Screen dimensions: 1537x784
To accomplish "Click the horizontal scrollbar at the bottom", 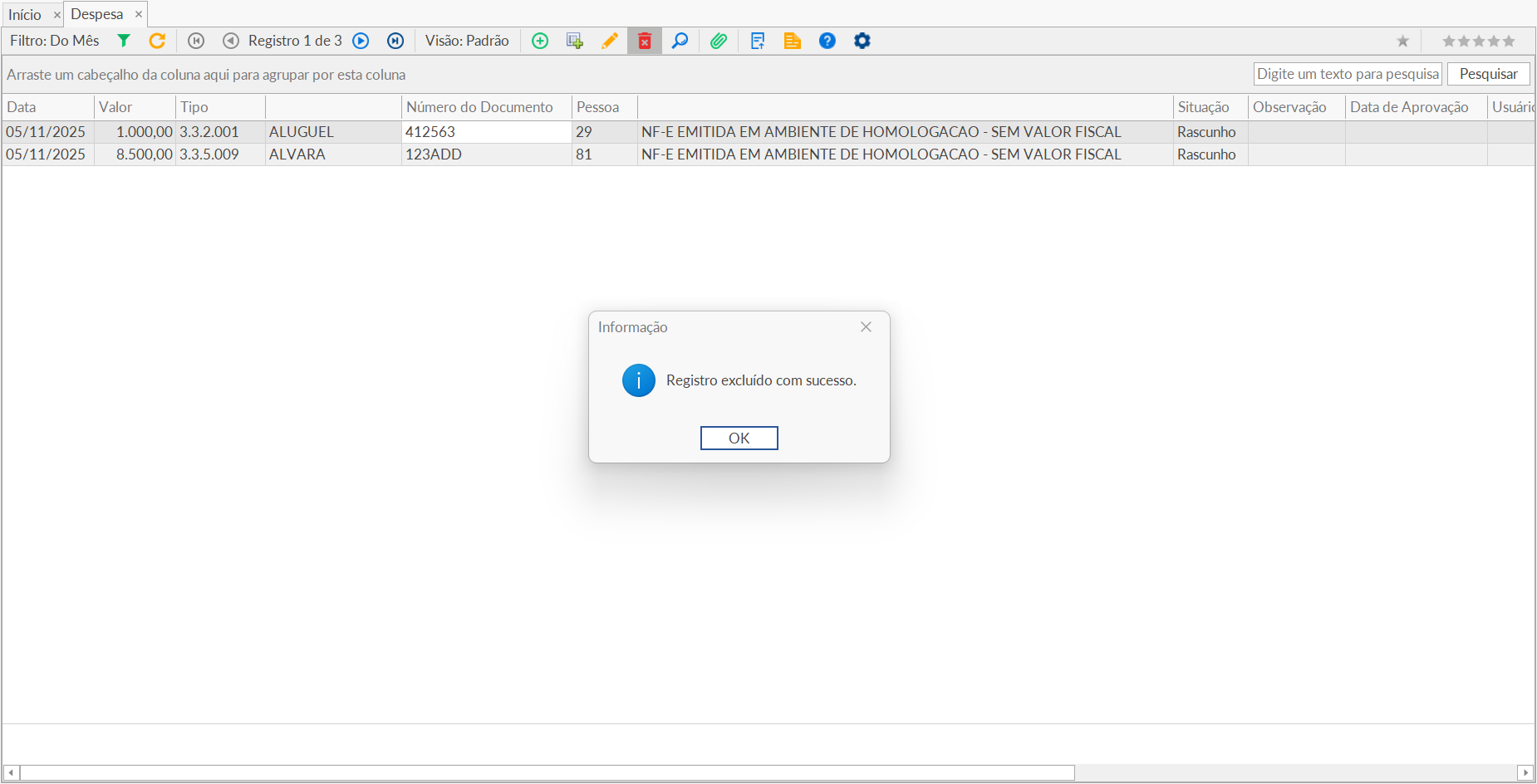I will click(547, 772).
